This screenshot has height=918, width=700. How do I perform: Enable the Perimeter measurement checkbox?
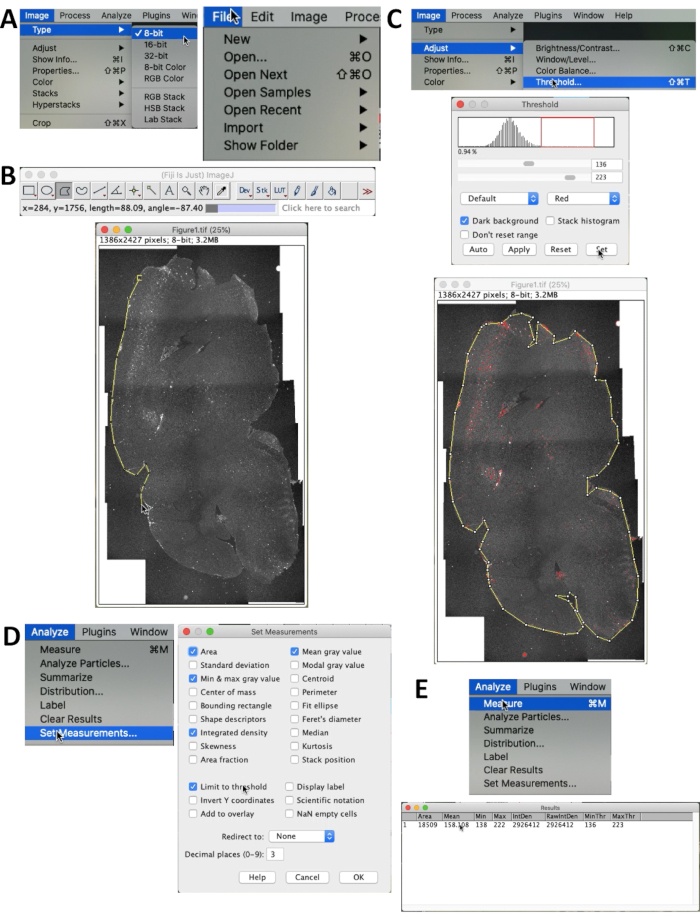point(295,693)
